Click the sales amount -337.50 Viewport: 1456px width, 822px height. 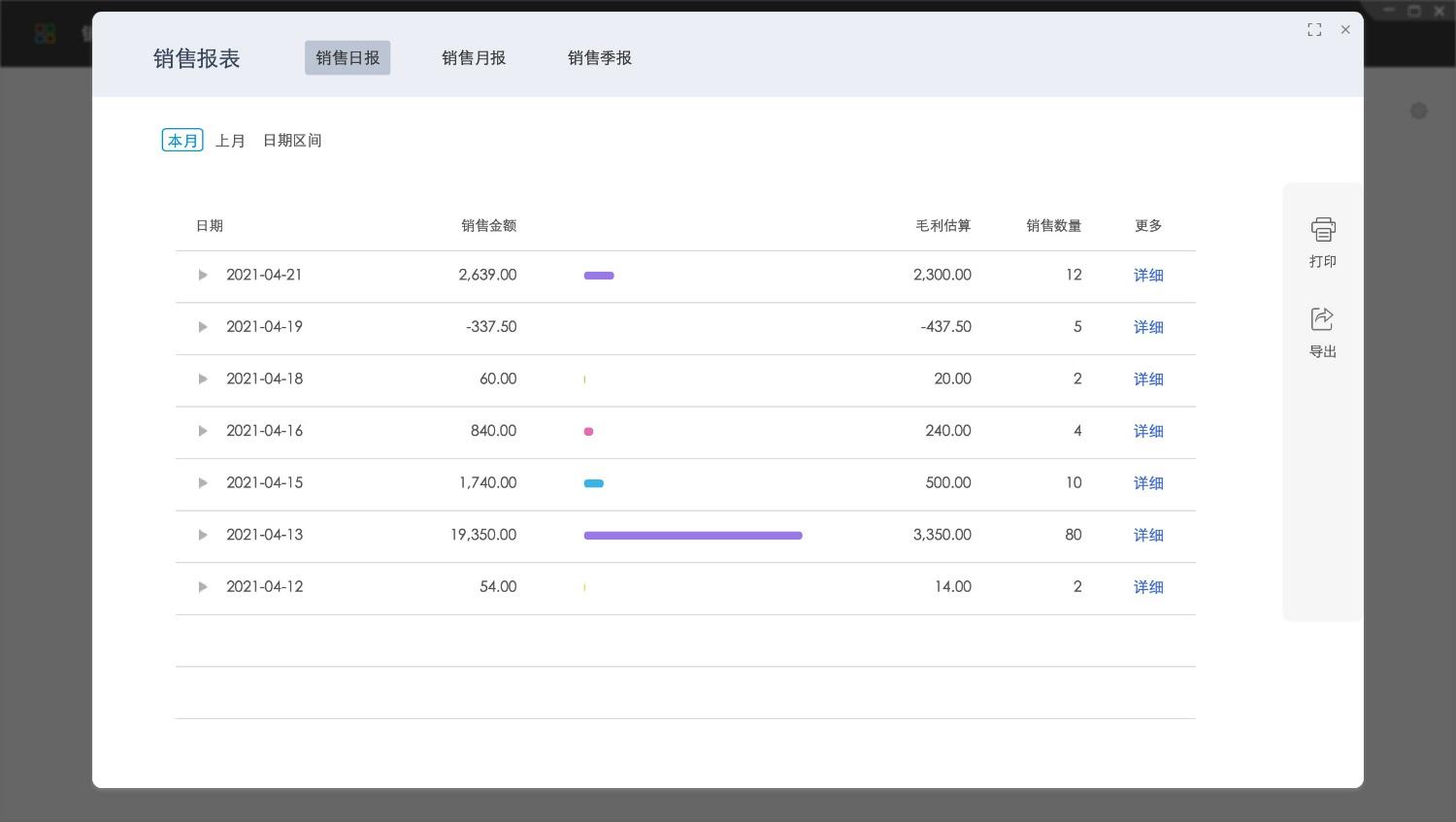[491, 327]
